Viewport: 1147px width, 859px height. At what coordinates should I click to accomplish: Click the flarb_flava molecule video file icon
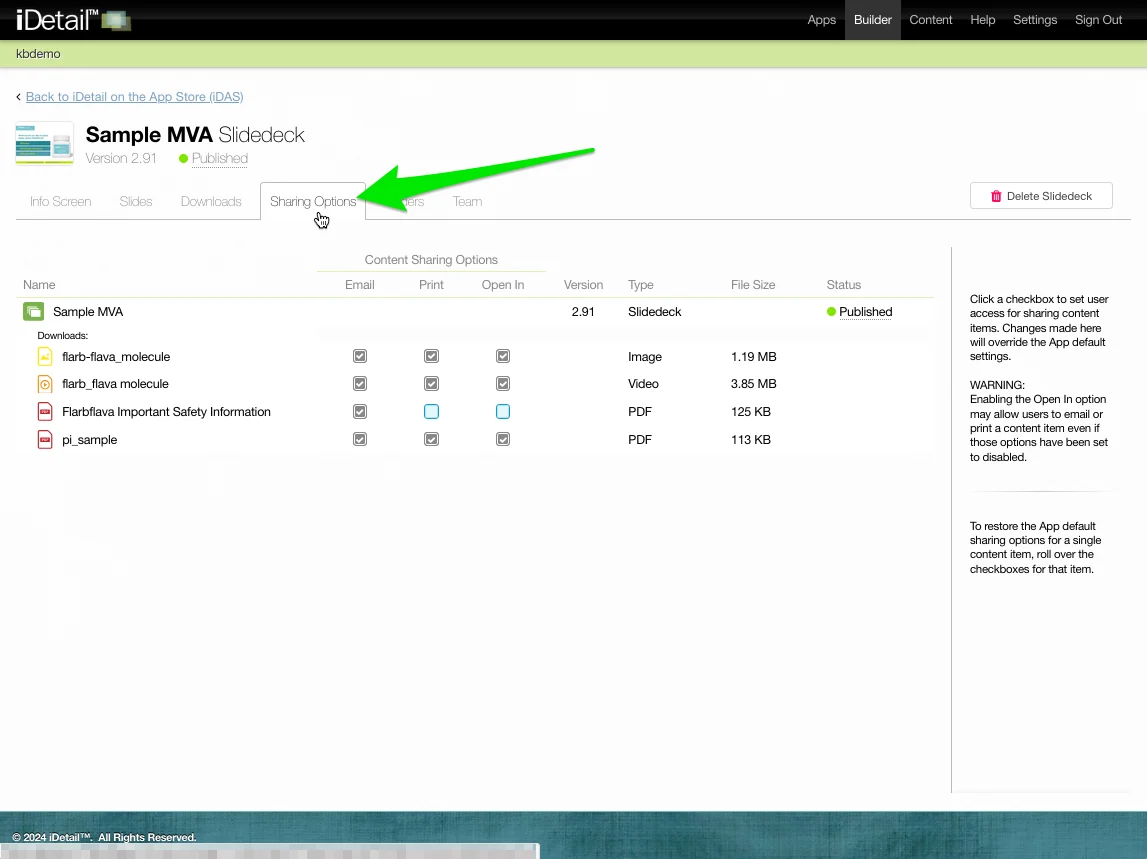pos(45,384)
